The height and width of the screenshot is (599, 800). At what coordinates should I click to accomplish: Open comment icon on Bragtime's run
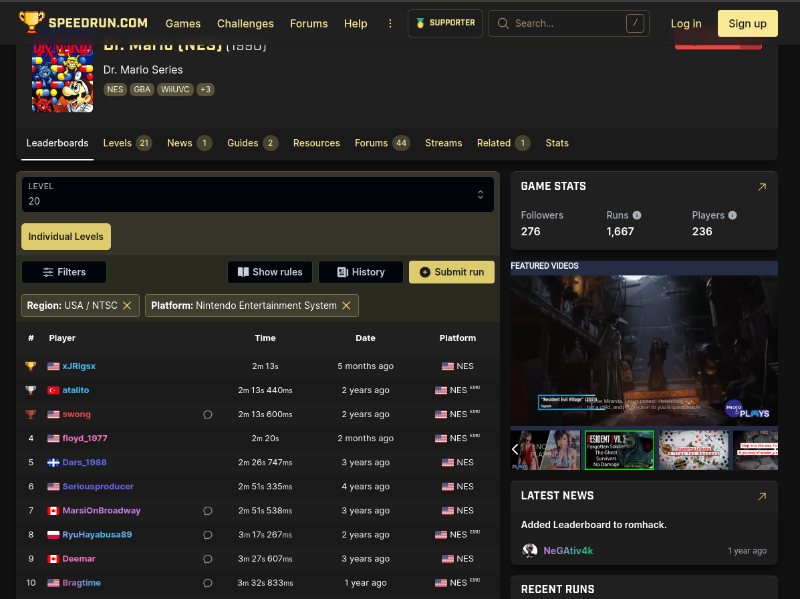[x=208, y=583]
